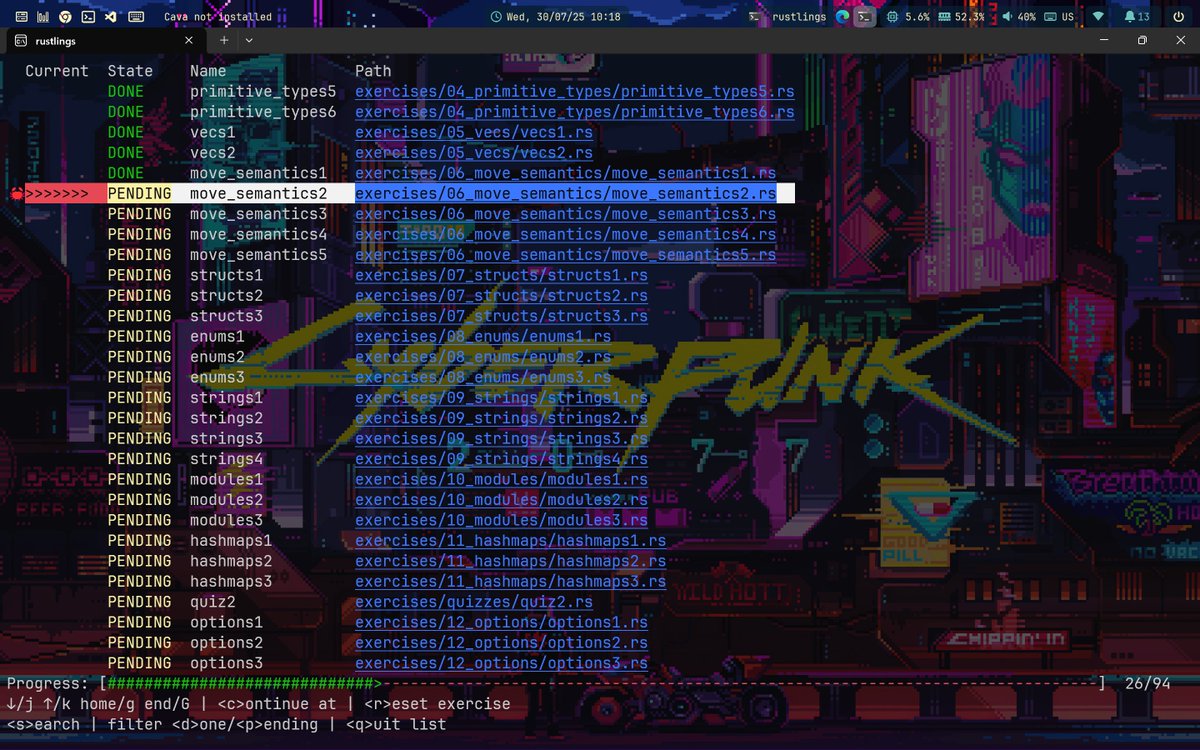Open the Wi-Fi network icon
Viewport: 1200px width, 750px height.
pyautogui.click(x=1098, y=17)
